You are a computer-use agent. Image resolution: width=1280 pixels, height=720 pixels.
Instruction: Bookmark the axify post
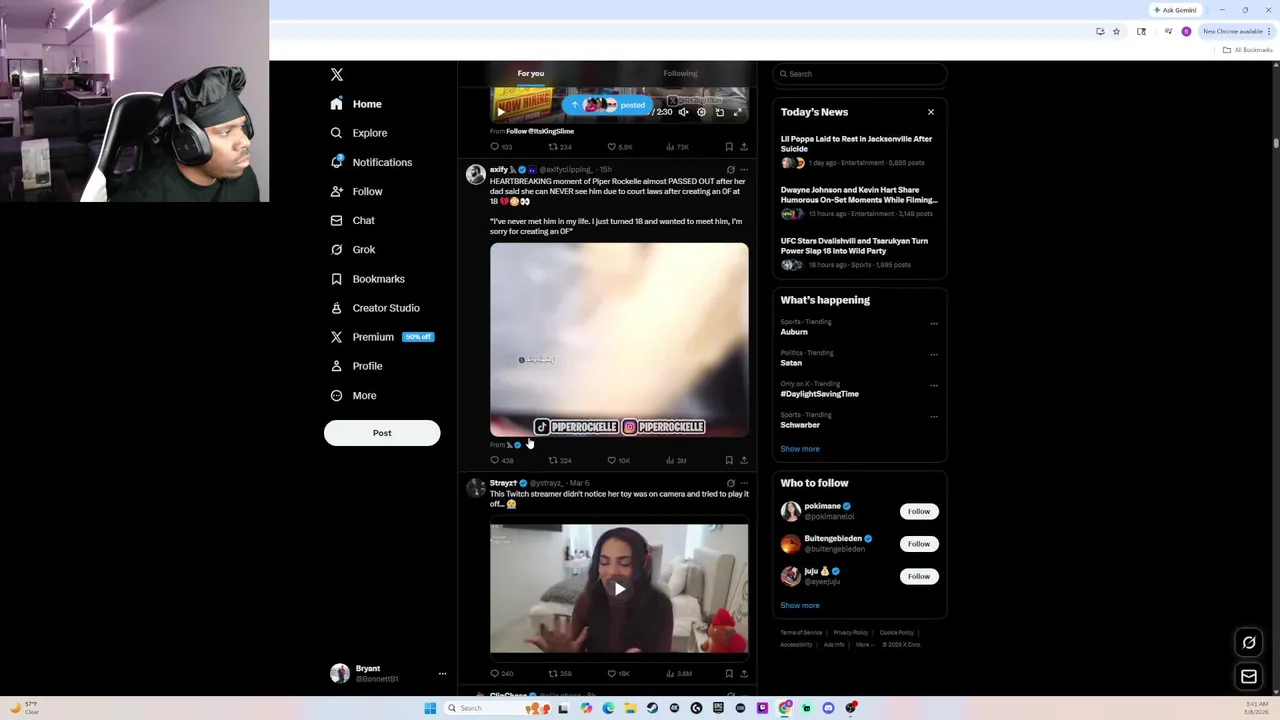(x=729, y=461)
